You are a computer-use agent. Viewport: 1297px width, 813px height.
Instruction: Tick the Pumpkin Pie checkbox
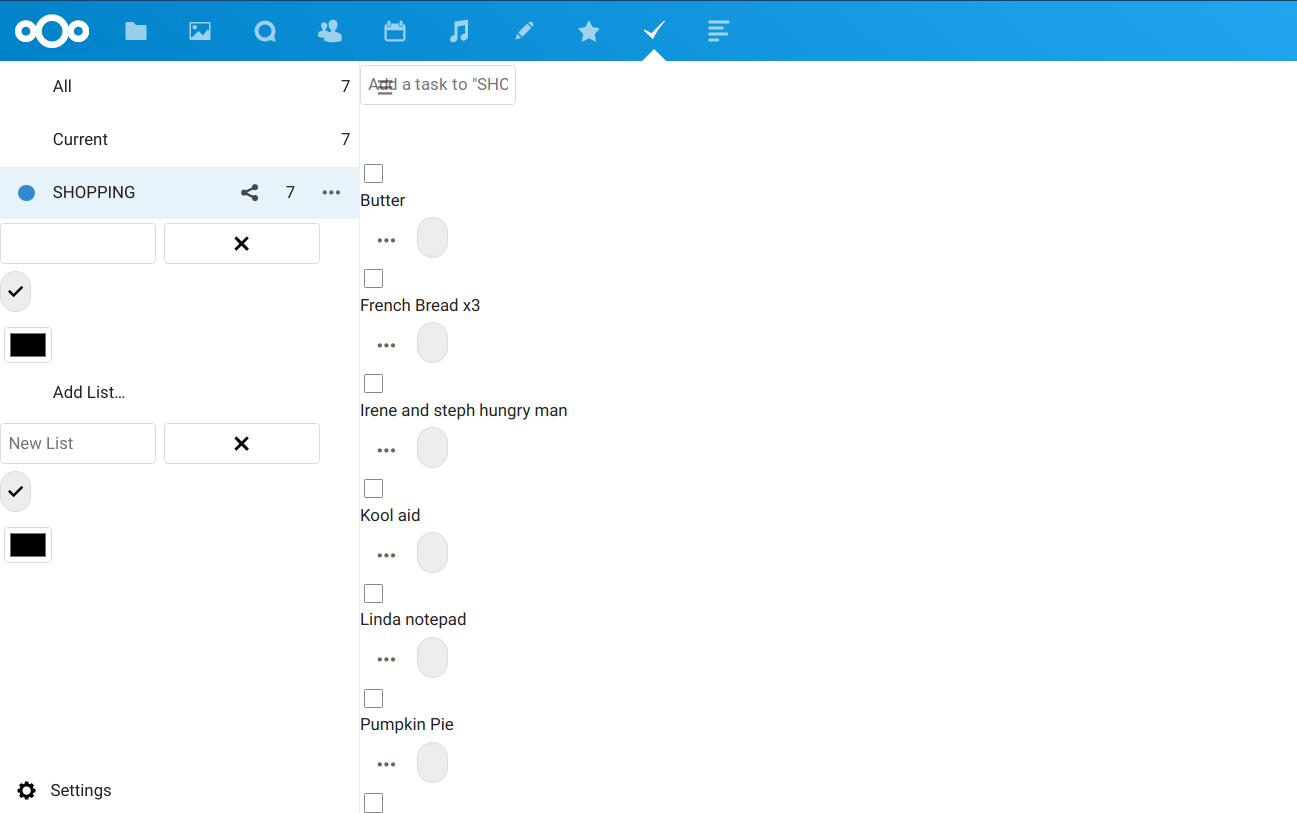click(x=373, y=698)
